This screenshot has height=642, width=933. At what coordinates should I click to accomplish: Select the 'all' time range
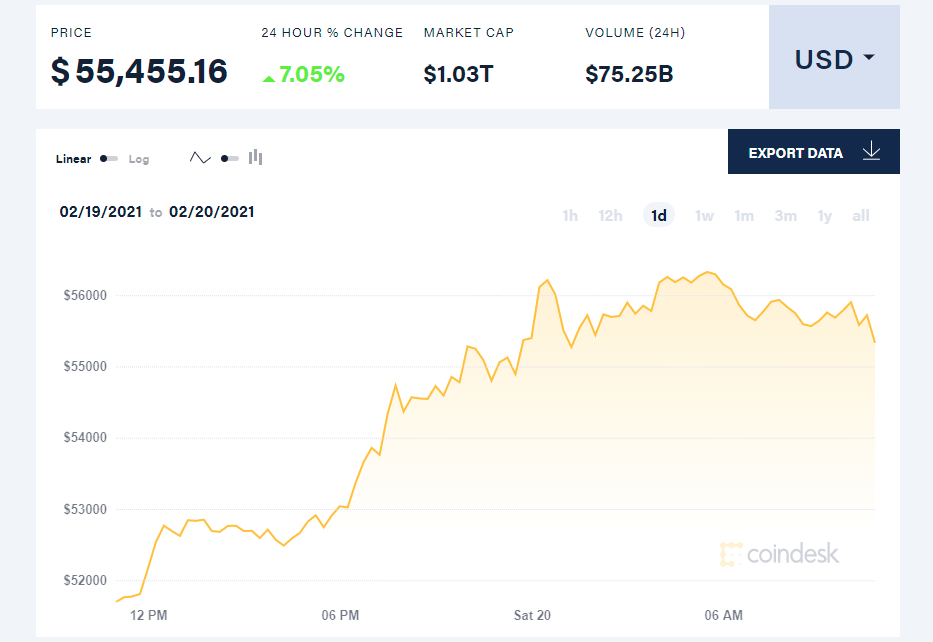click(860, 216)
